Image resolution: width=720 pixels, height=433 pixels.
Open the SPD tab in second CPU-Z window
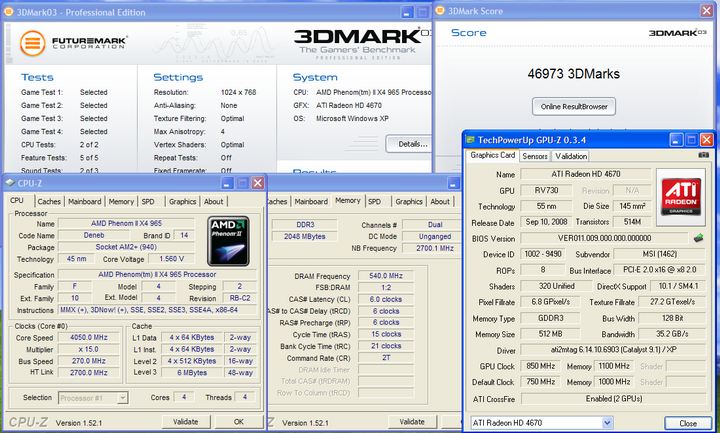click(374, 201)
